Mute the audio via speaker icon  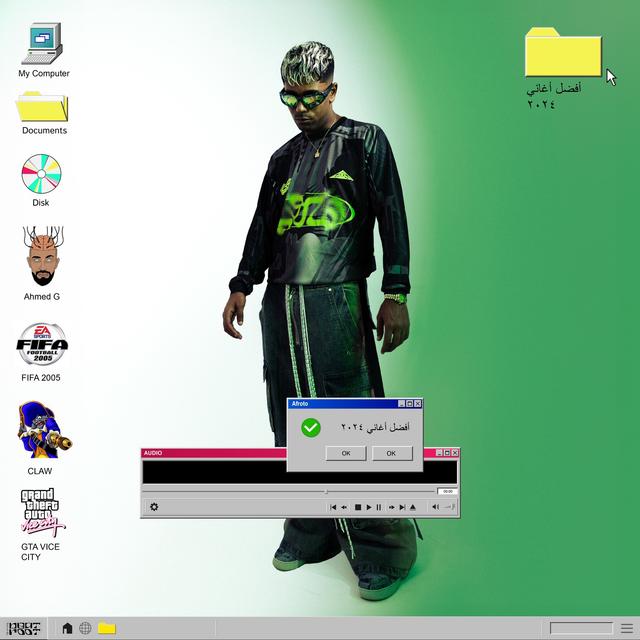(x=435, y=507)
